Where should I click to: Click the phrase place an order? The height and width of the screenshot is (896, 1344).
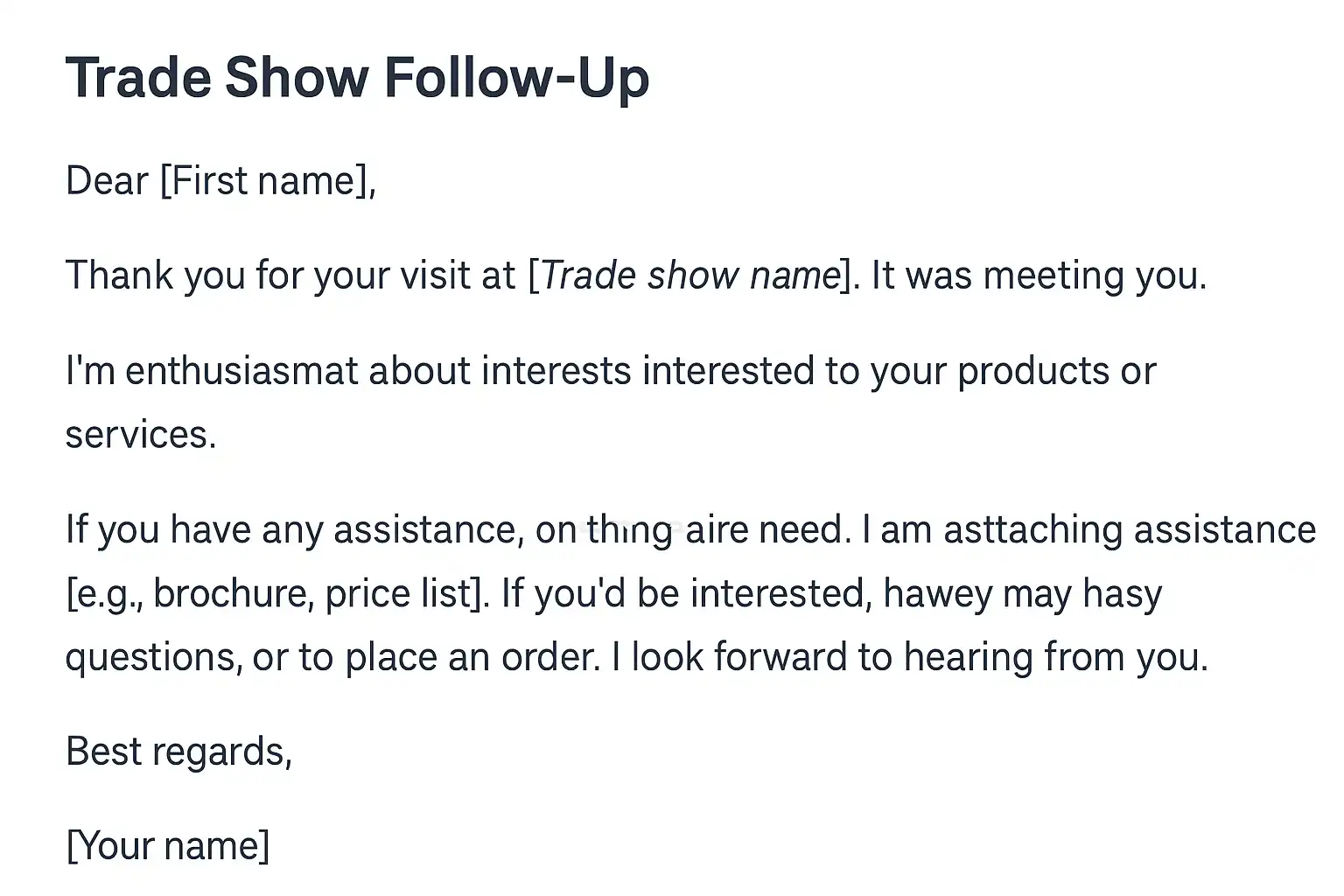pos(472,657)
